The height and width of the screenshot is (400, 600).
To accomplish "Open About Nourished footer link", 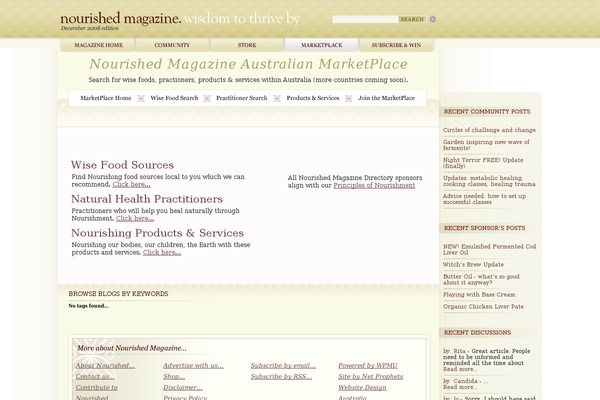I will pos(105,366).
